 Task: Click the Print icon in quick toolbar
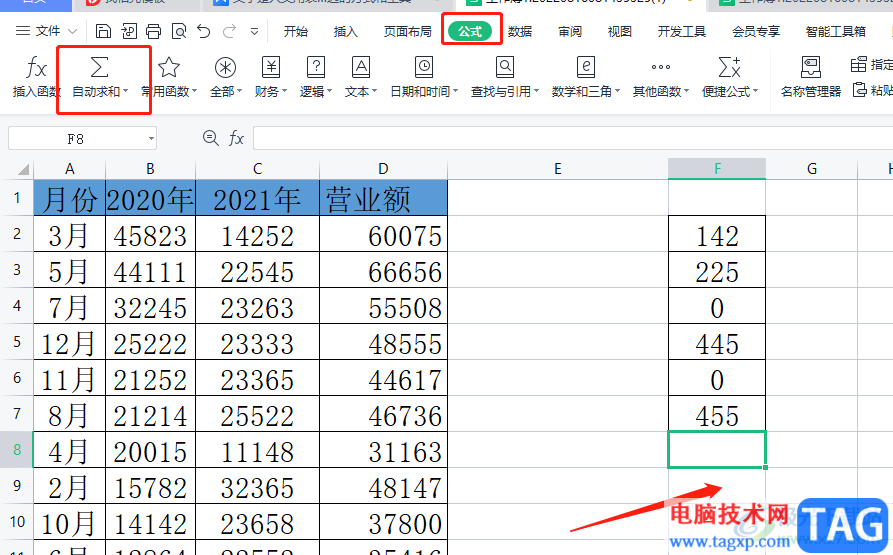pyautogui.click(x=153, y=31)
